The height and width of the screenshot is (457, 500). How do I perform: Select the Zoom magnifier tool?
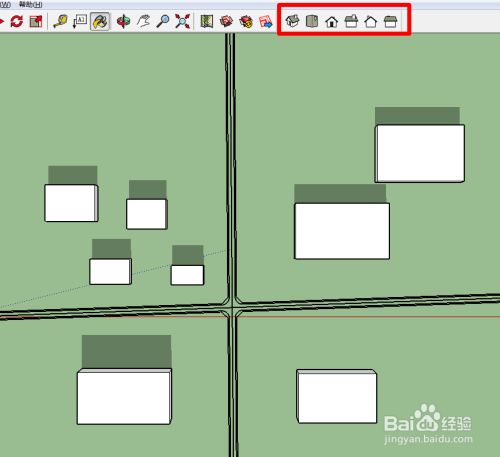click(x=163, y=21)
